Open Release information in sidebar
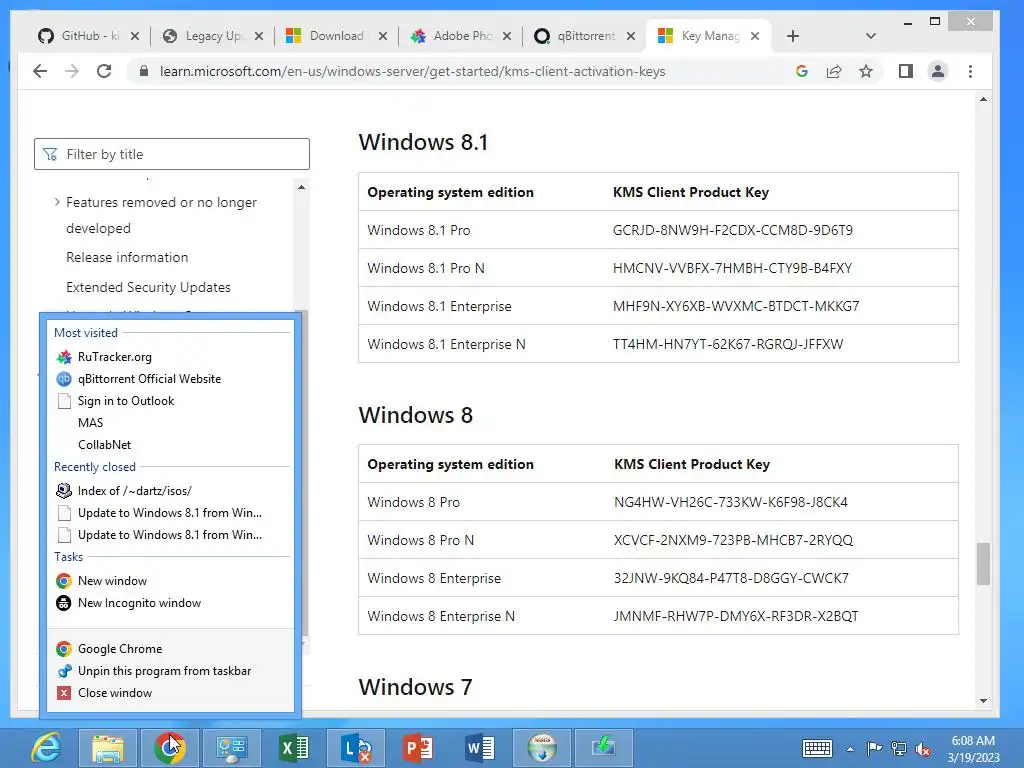This screenshot has height=768, width=1024. tap(127, 257)
